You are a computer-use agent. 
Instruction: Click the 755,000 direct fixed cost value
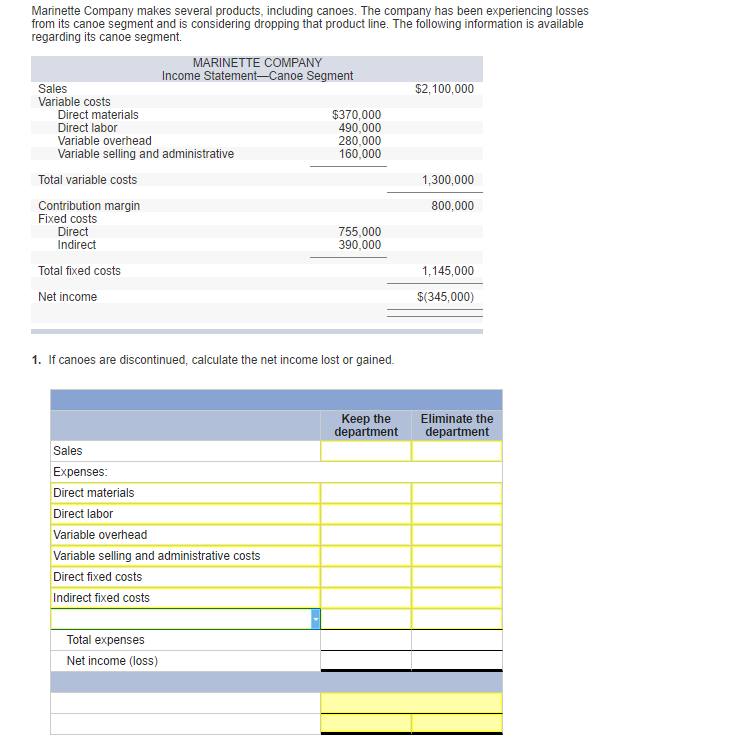(x=360, y=232)
